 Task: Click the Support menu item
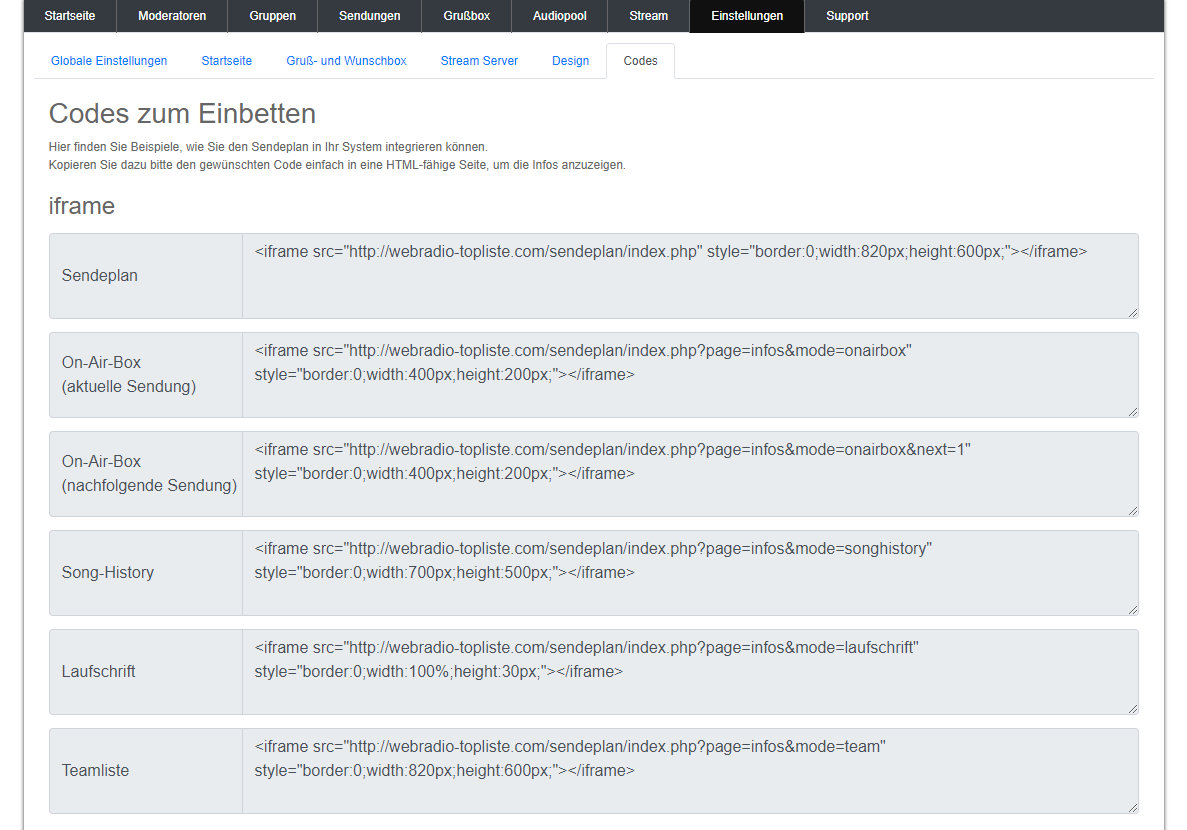coord(847,16)
